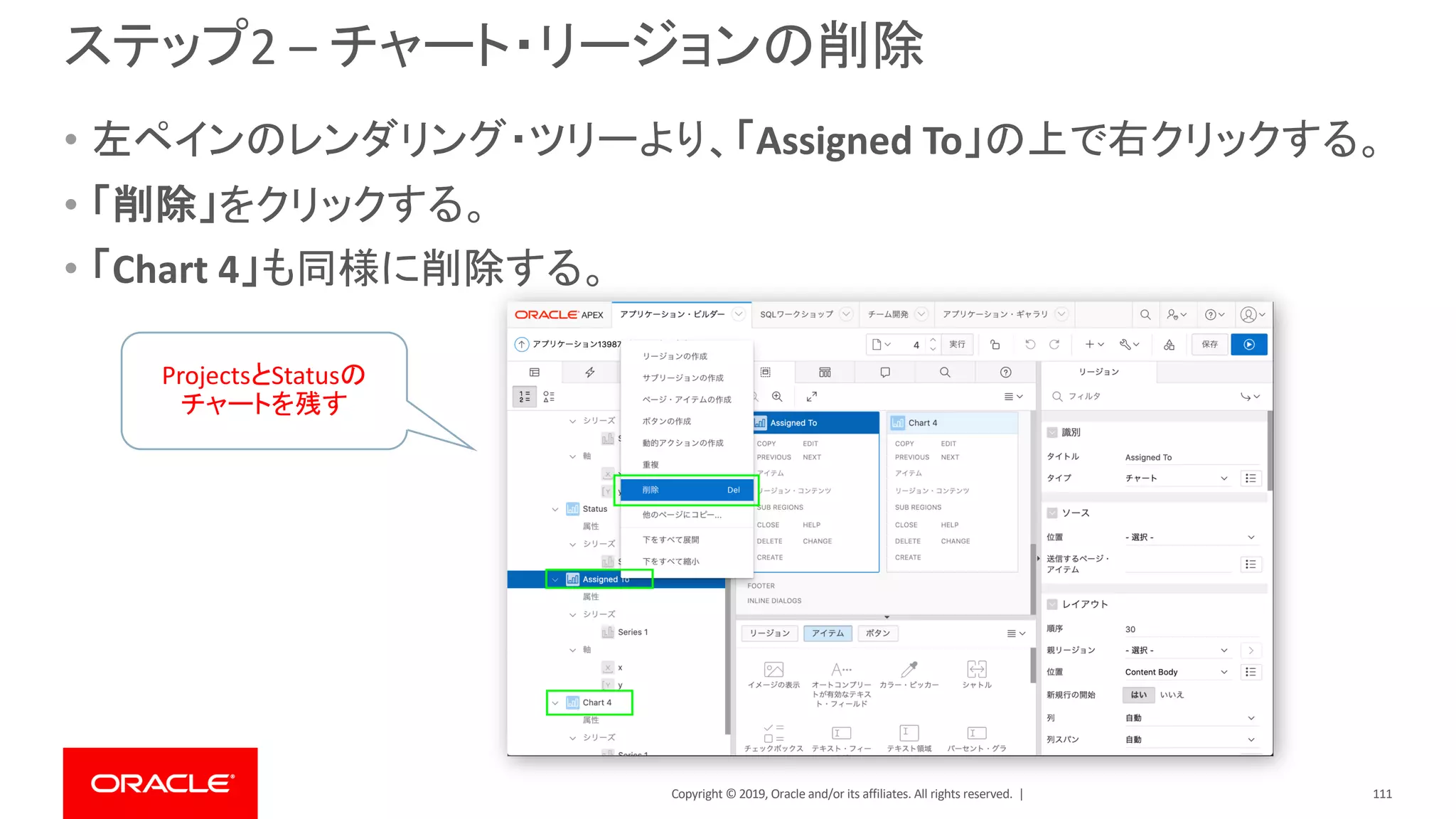Select いいえ for new row start
The image size is (1456, 819).
point(1172,695)
